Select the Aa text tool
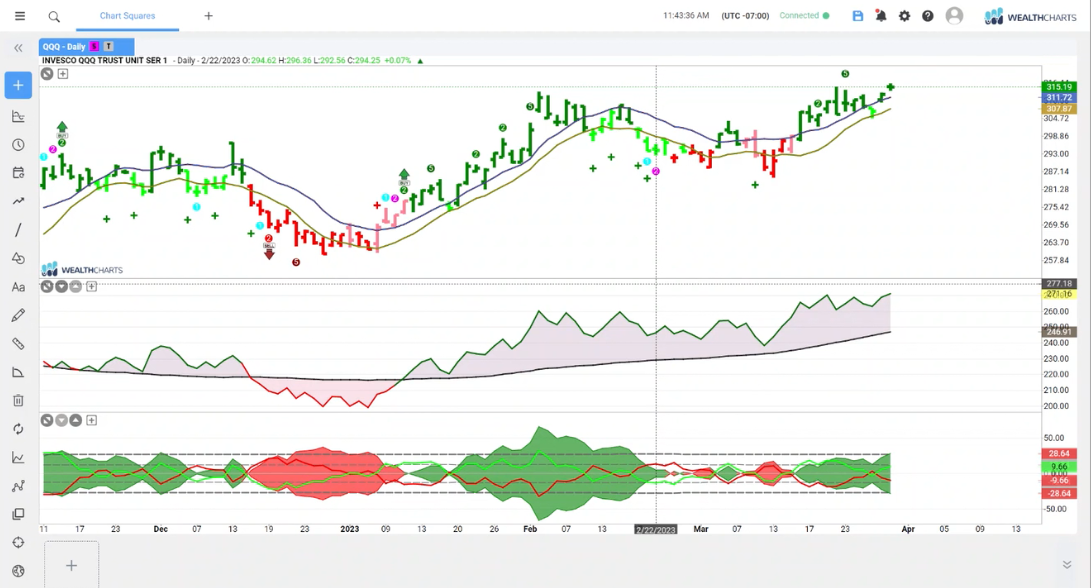Screen dimensions: 1091x588 [x=18, y=287]
